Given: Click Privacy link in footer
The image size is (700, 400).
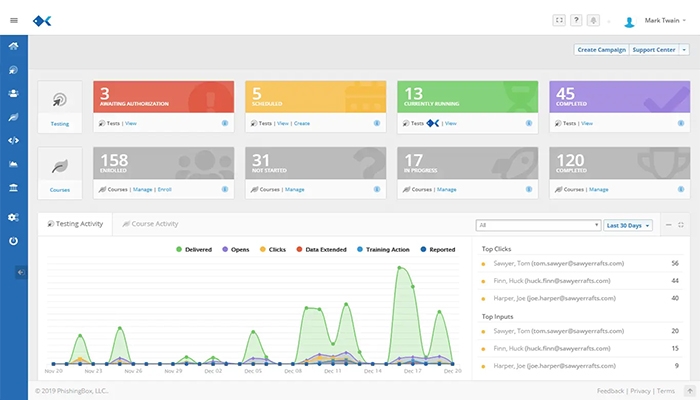Looking at the screenshot, I should tap(640, 391).
